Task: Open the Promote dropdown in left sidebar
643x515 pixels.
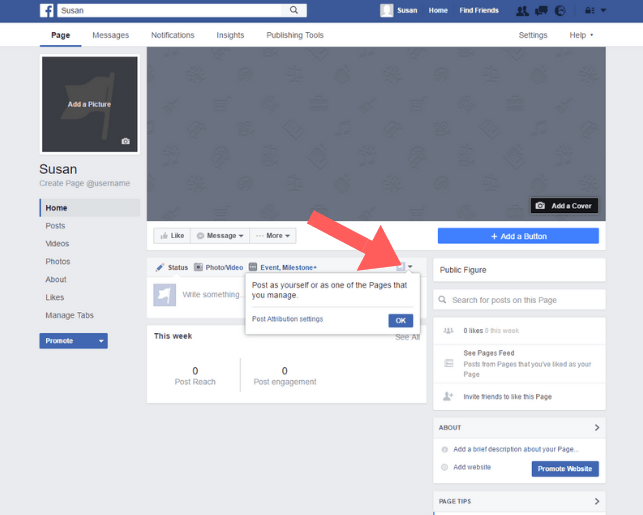Action: pyautogui.click(x=100, y=341)
